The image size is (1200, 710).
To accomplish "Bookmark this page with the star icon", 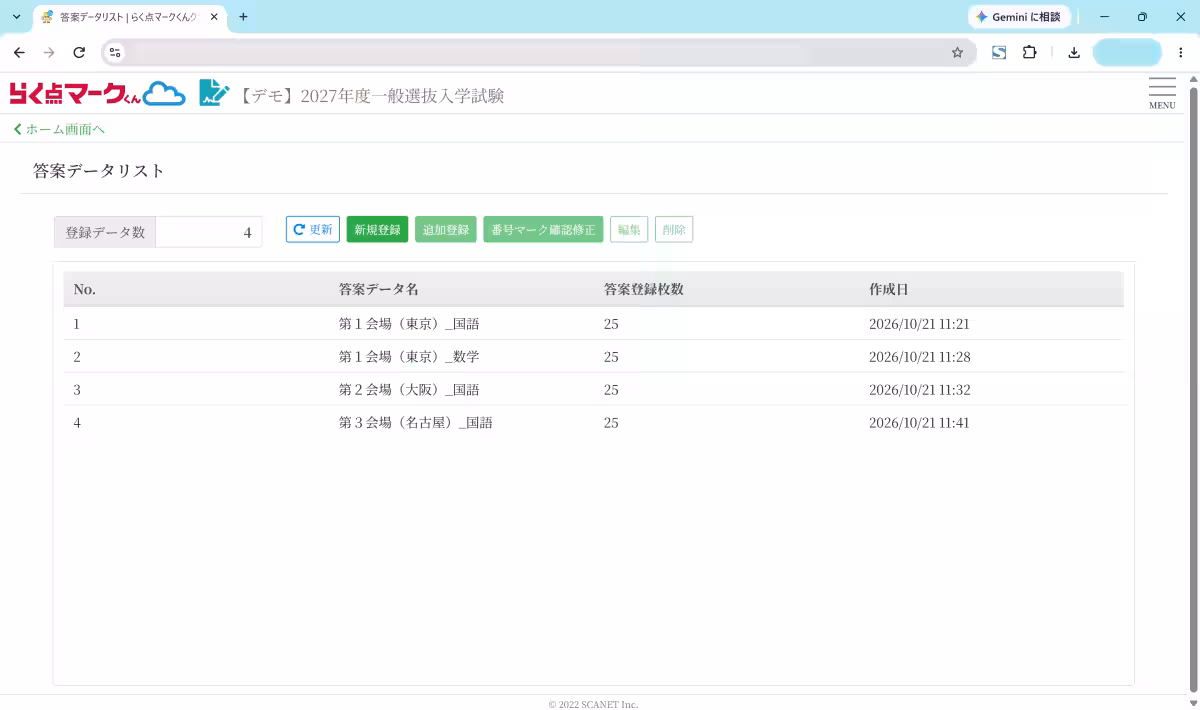I will [x=957, y=53].
